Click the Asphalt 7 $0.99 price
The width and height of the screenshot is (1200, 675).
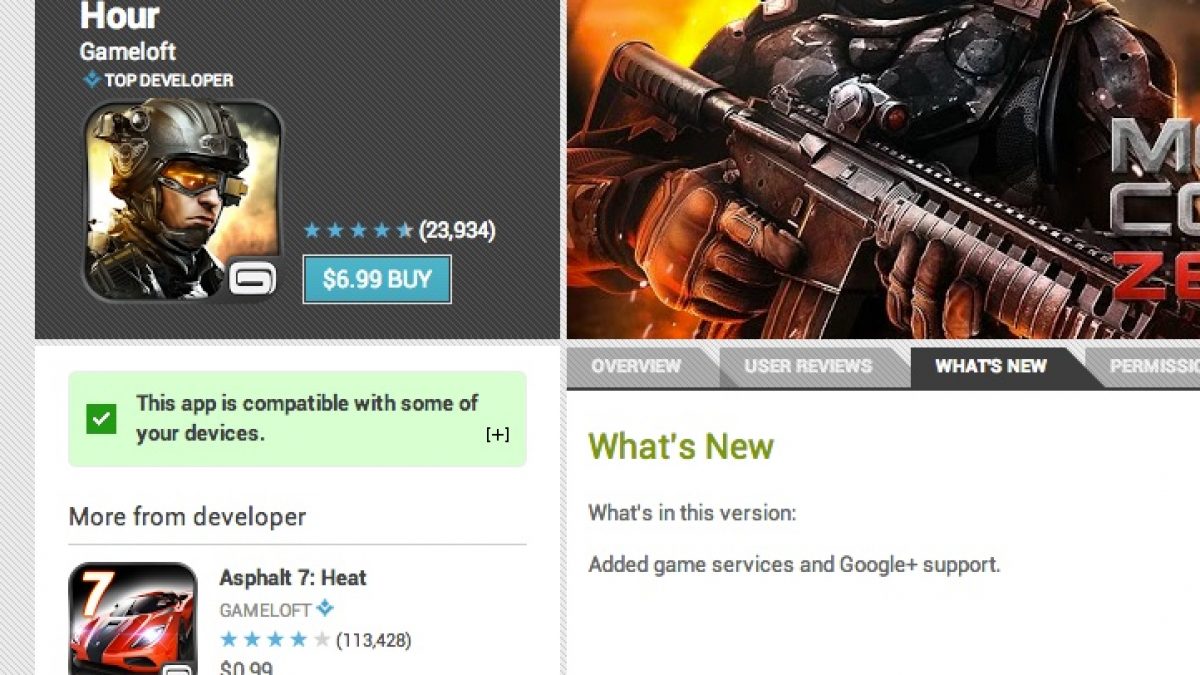245,668
